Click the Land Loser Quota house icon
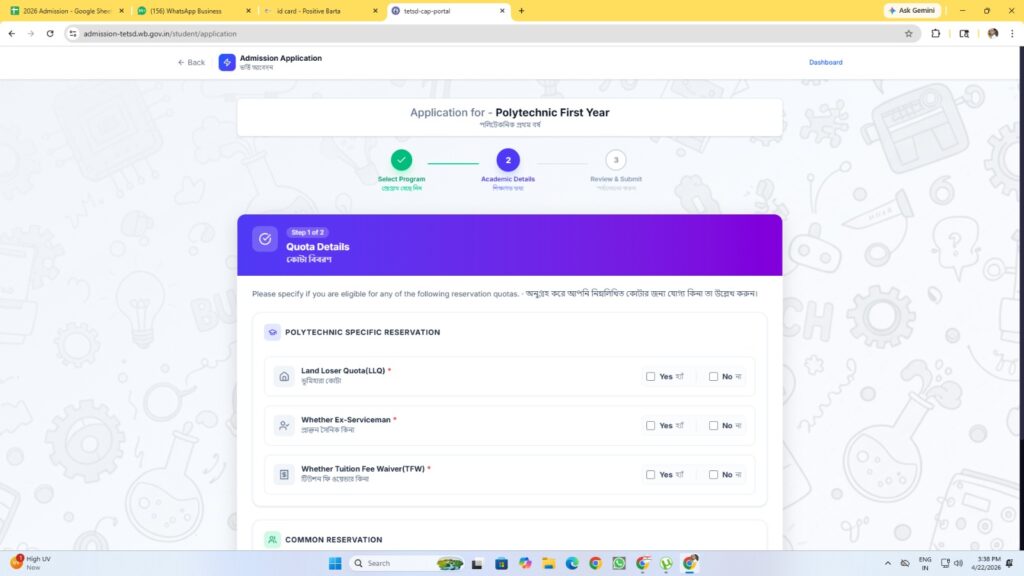 point(284,376)
